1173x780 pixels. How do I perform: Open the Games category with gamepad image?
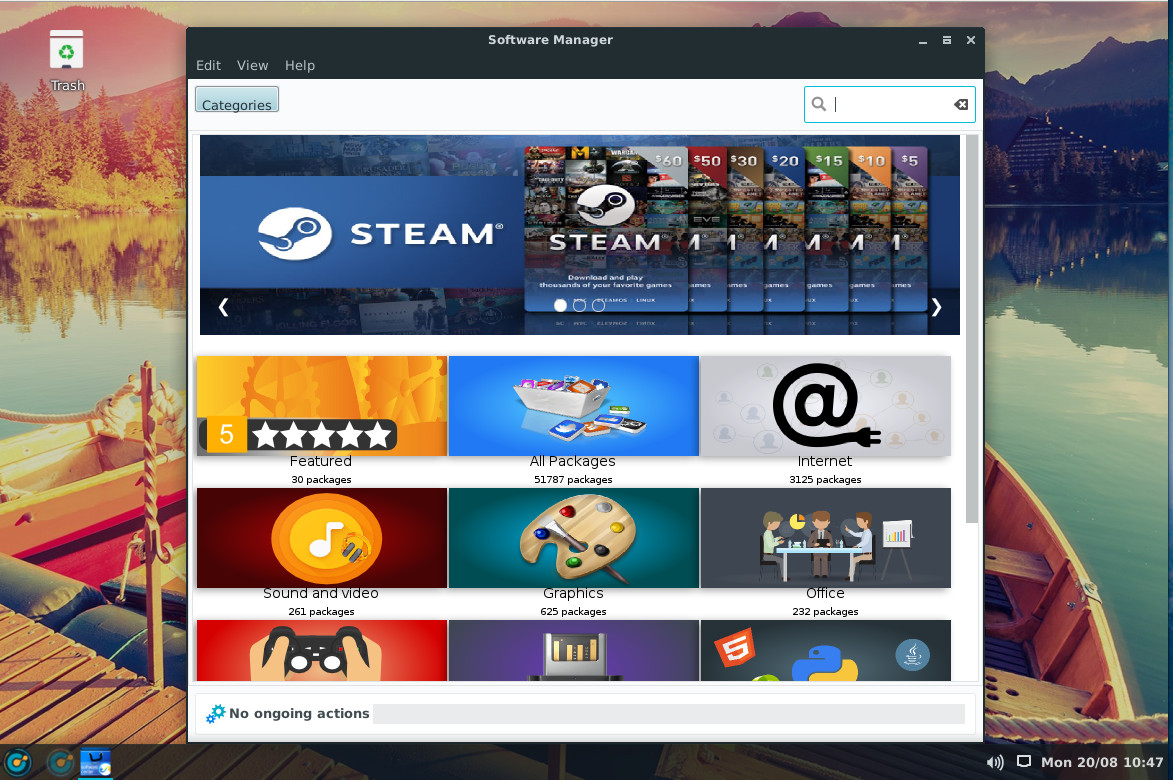322,650
